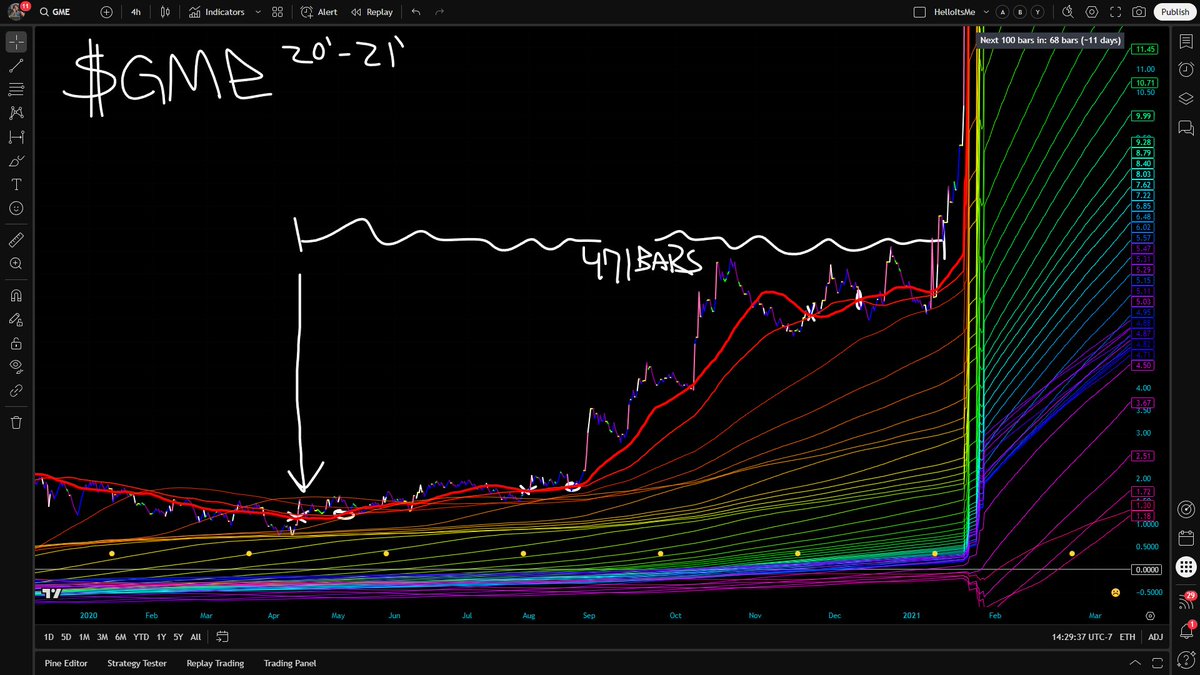Remove drawings with trash icon
This screenshot has width=1200, height=675.
[16, 422]
